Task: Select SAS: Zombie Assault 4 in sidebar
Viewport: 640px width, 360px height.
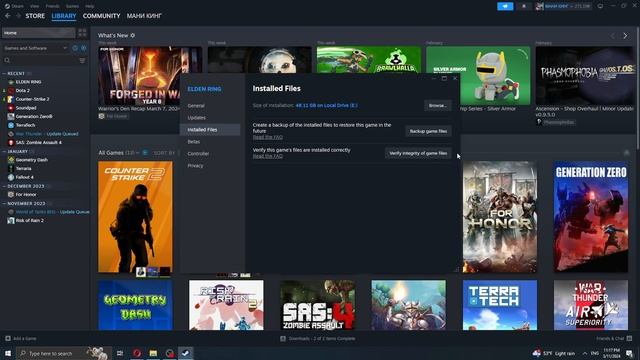Action: [x=38, y=142]
